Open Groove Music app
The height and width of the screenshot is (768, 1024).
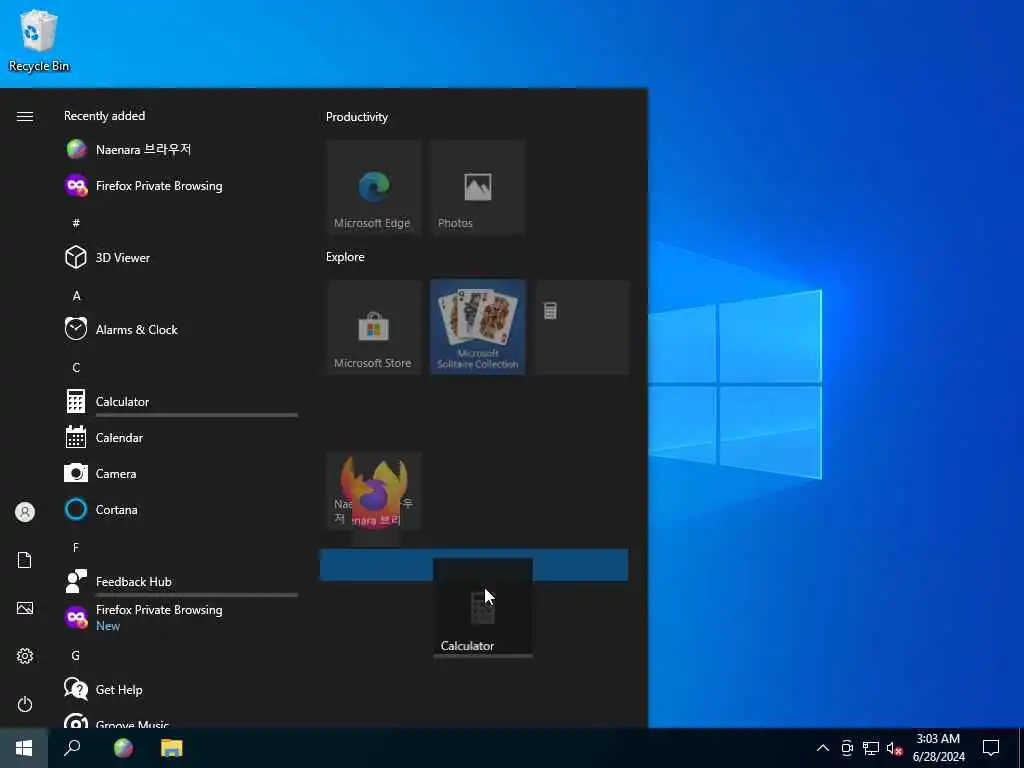180,722
